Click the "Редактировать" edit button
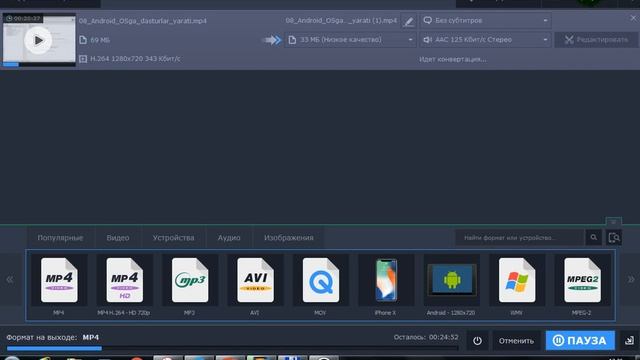This screenshot has height=360, width=640. coord(596,40)
